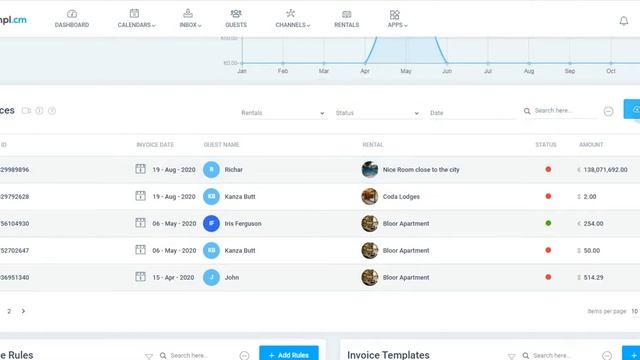Click the question mark help icon

(x=52, y=111)
